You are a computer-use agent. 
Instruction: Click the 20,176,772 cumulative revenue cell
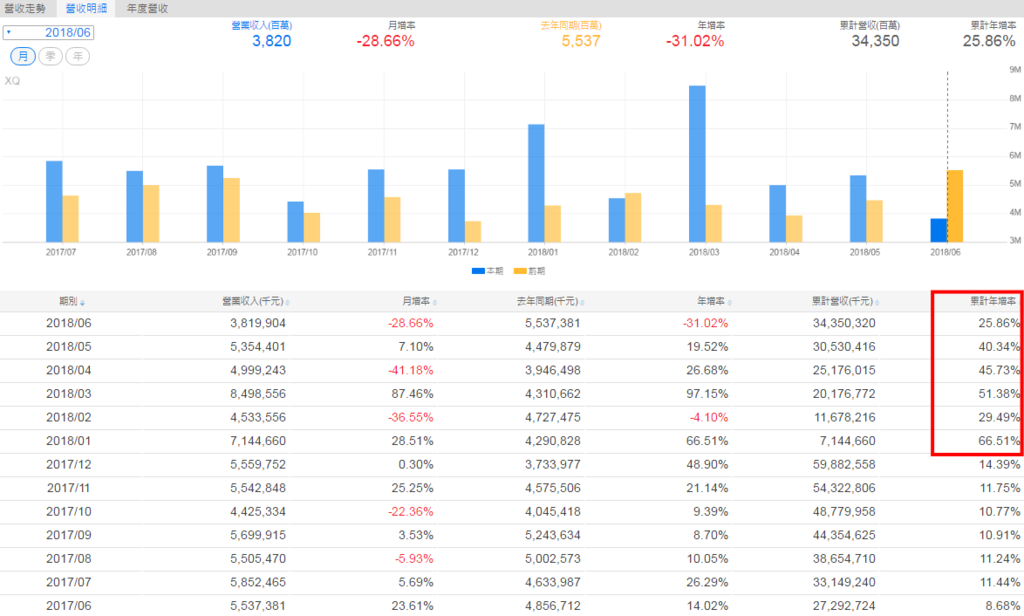pos(844,394)
